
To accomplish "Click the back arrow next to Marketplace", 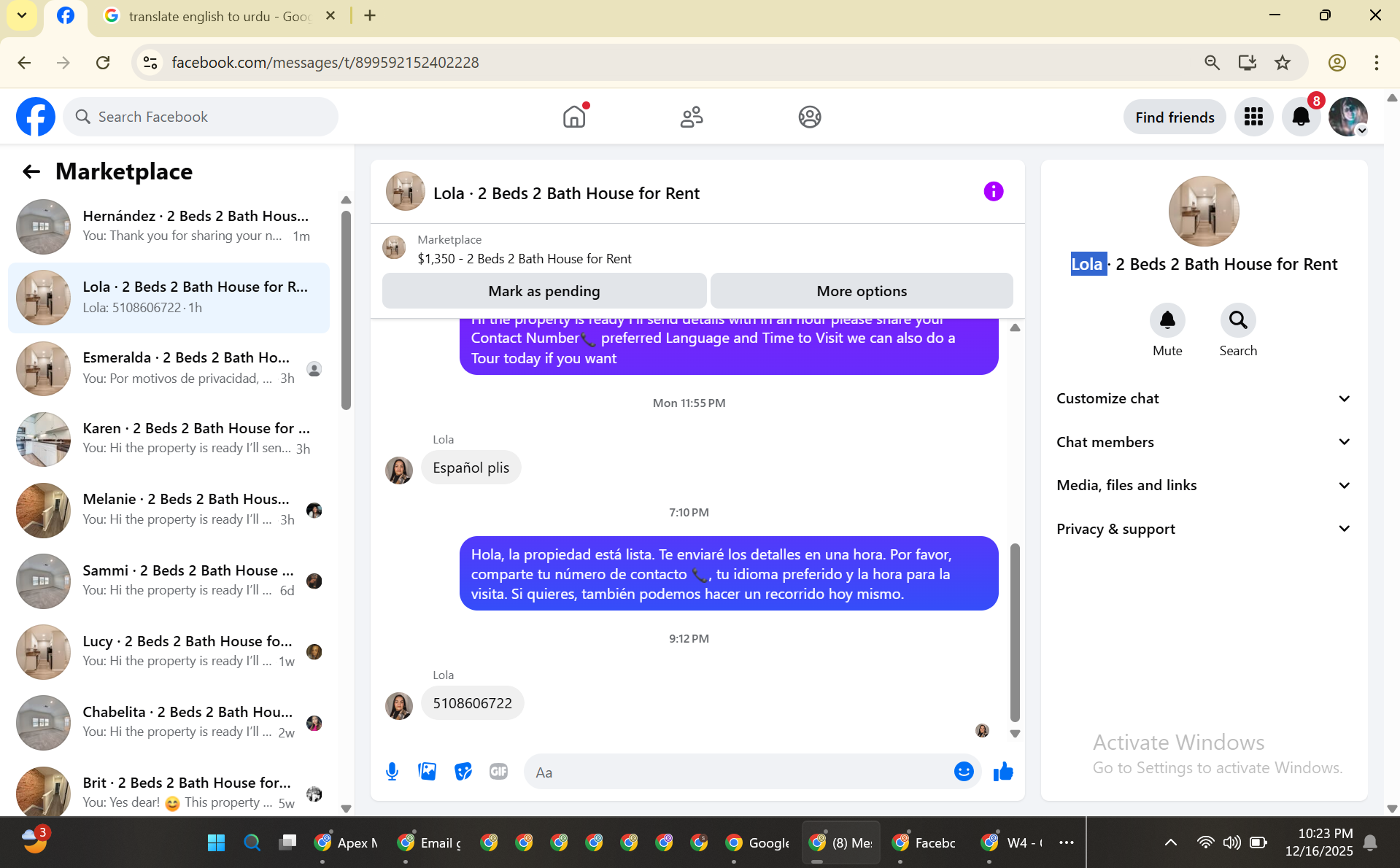I will tap(31, 171).
